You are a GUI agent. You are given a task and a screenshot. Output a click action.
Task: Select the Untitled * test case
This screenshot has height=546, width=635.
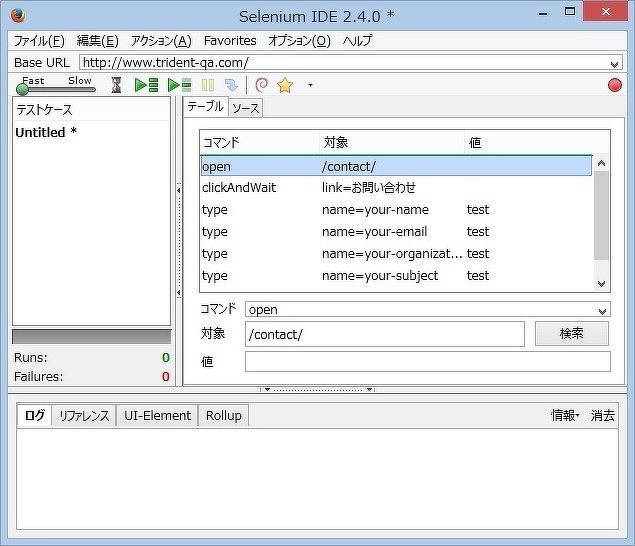(46, 132)
